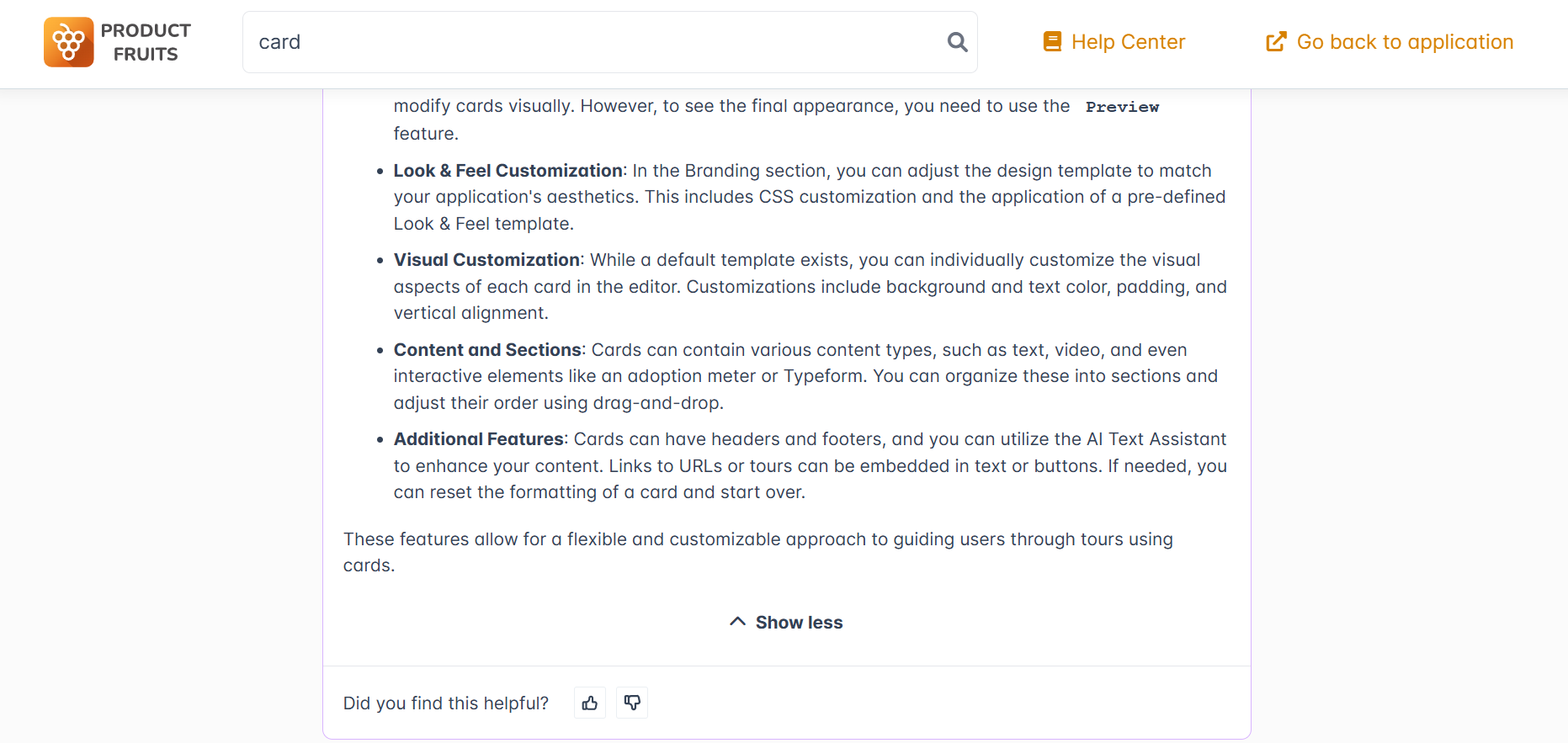Image resolution: width=1568 pixels, height=743 pixels.
Task: Click the Look & Feel Customization heading
Action: point(508,171)
